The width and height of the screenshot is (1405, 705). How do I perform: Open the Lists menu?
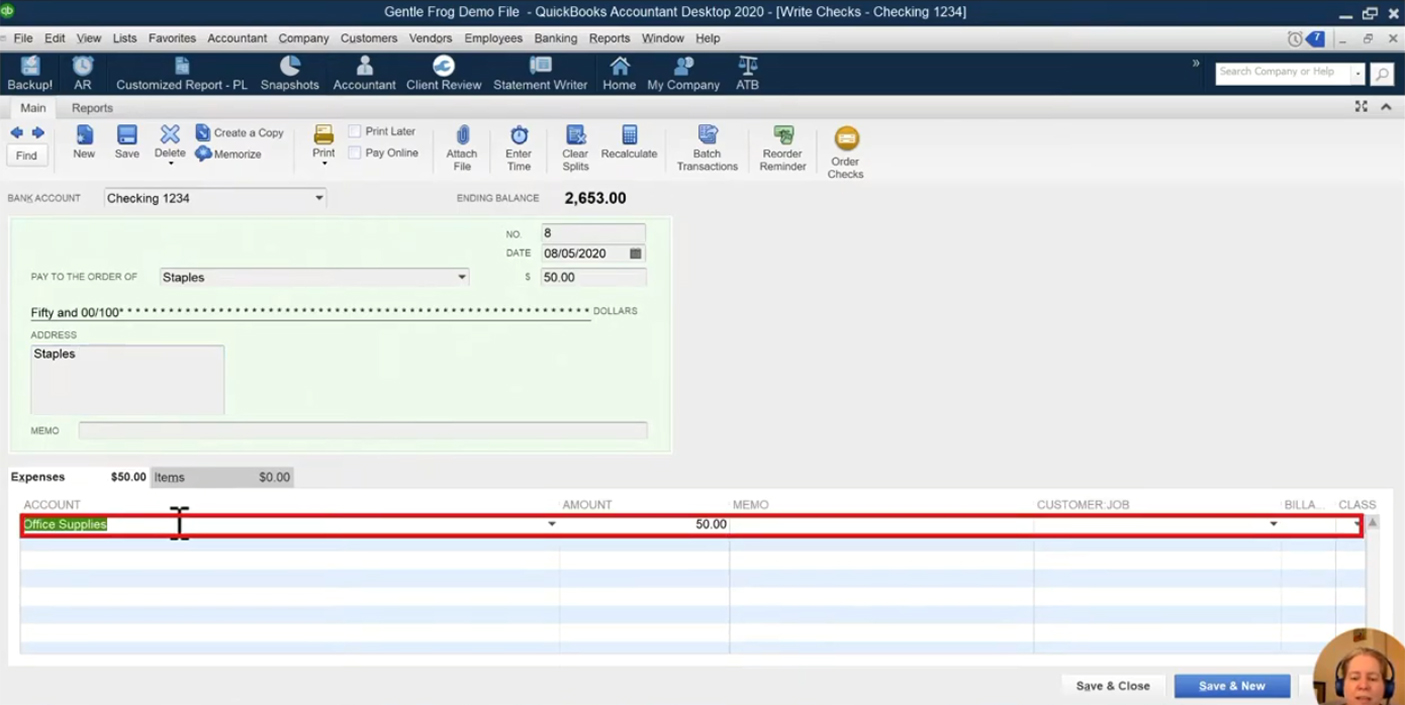tap(125, 38)
